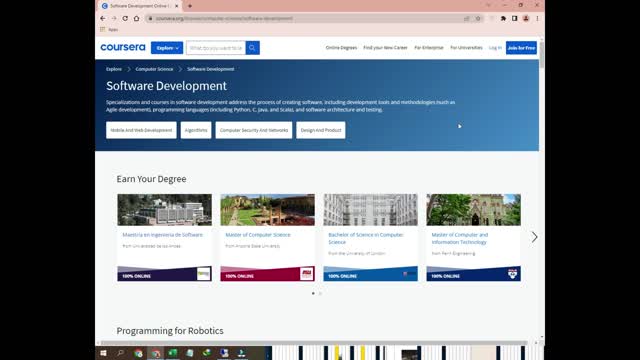The height and width of the screenshot is (360, 640).
Task: Select Design And Product topic
Action: [321, 130]
